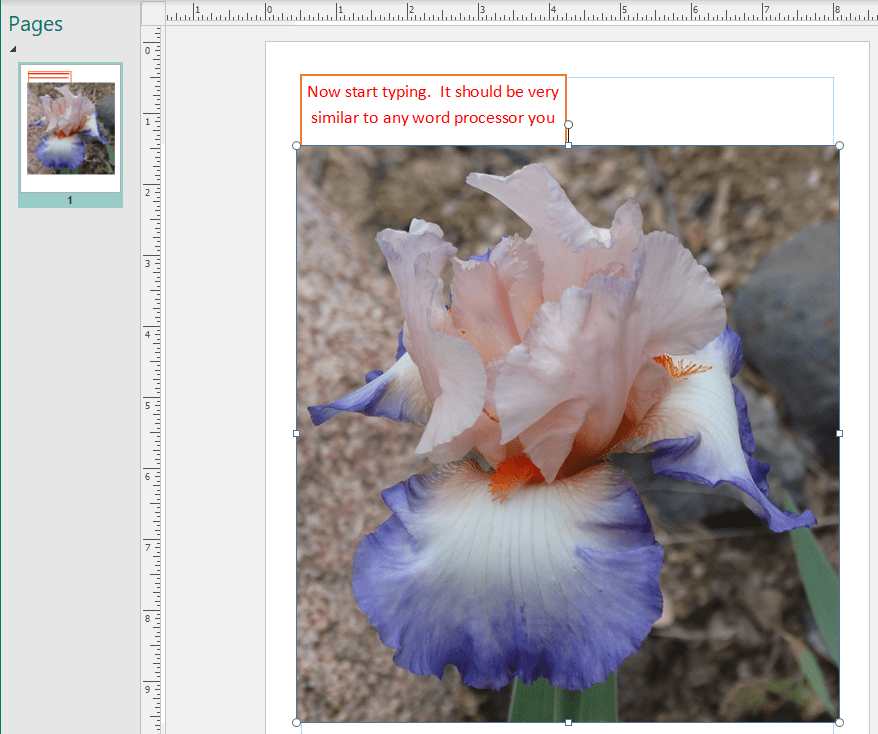878x734 pixels.
Task: Click the Pages panel heading
Action: point(36,24)
